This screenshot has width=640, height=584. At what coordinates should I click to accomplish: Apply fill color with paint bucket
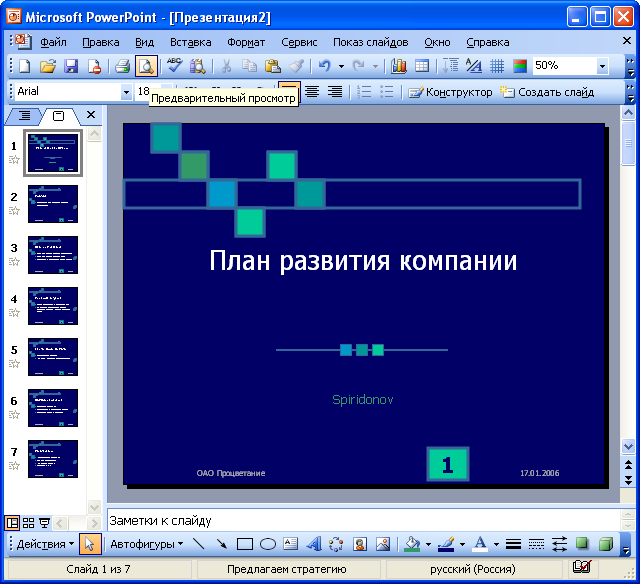(412, 544)
